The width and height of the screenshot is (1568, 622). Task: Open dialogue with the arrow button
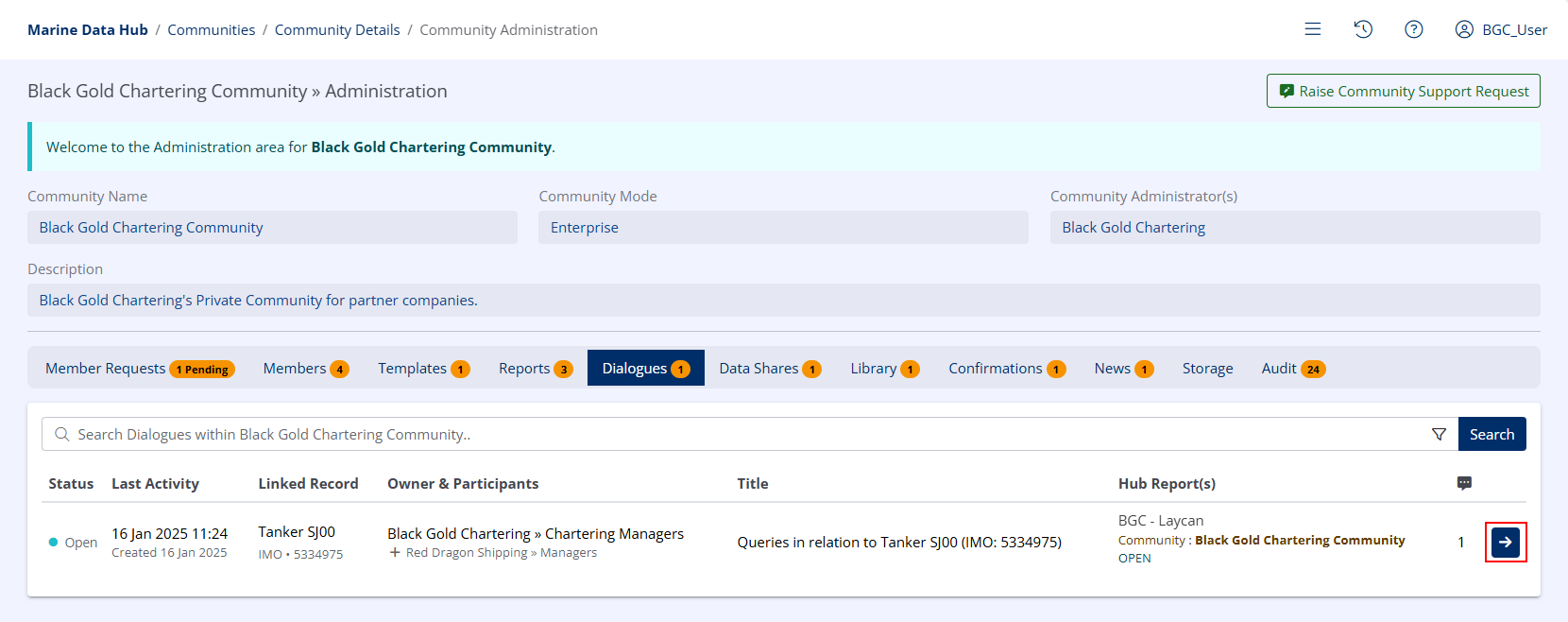[1505, 543]
